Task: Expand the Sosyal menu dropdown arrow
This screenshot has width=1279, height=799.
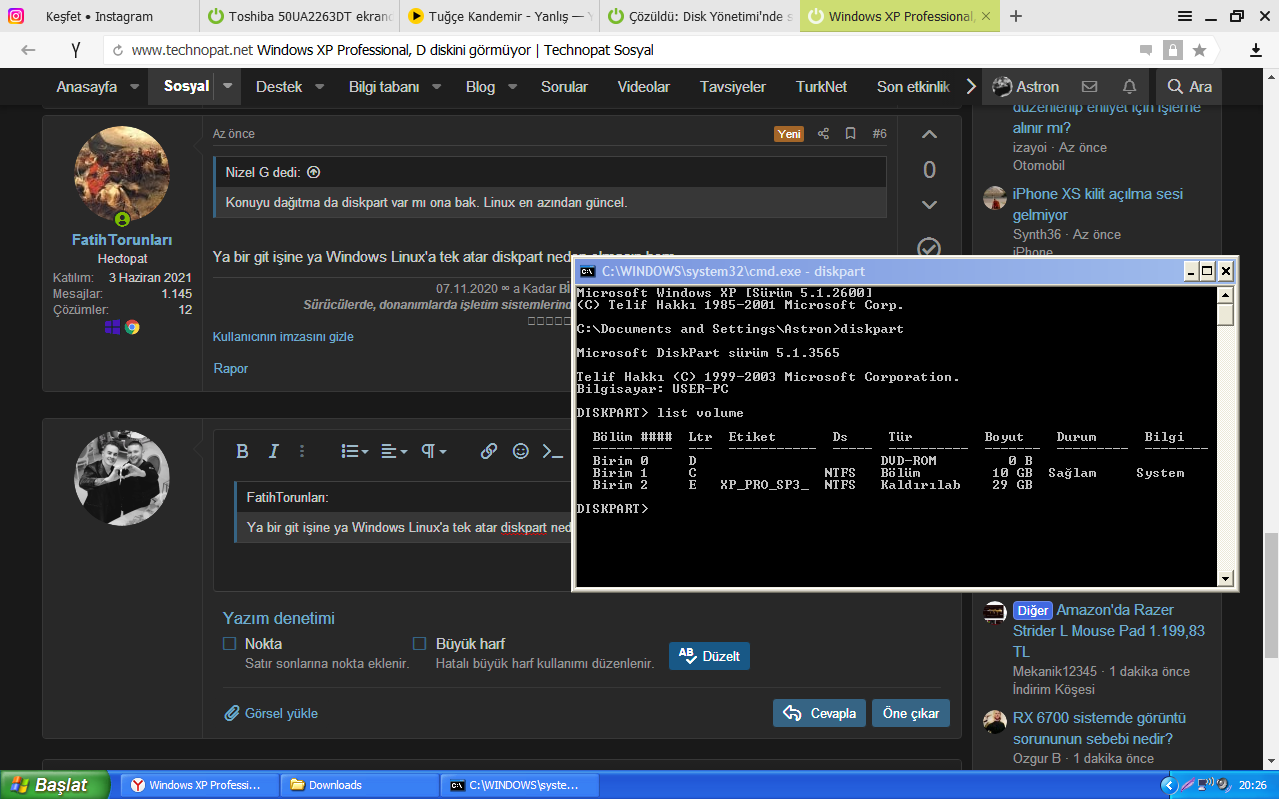Action: pos(229,87)
